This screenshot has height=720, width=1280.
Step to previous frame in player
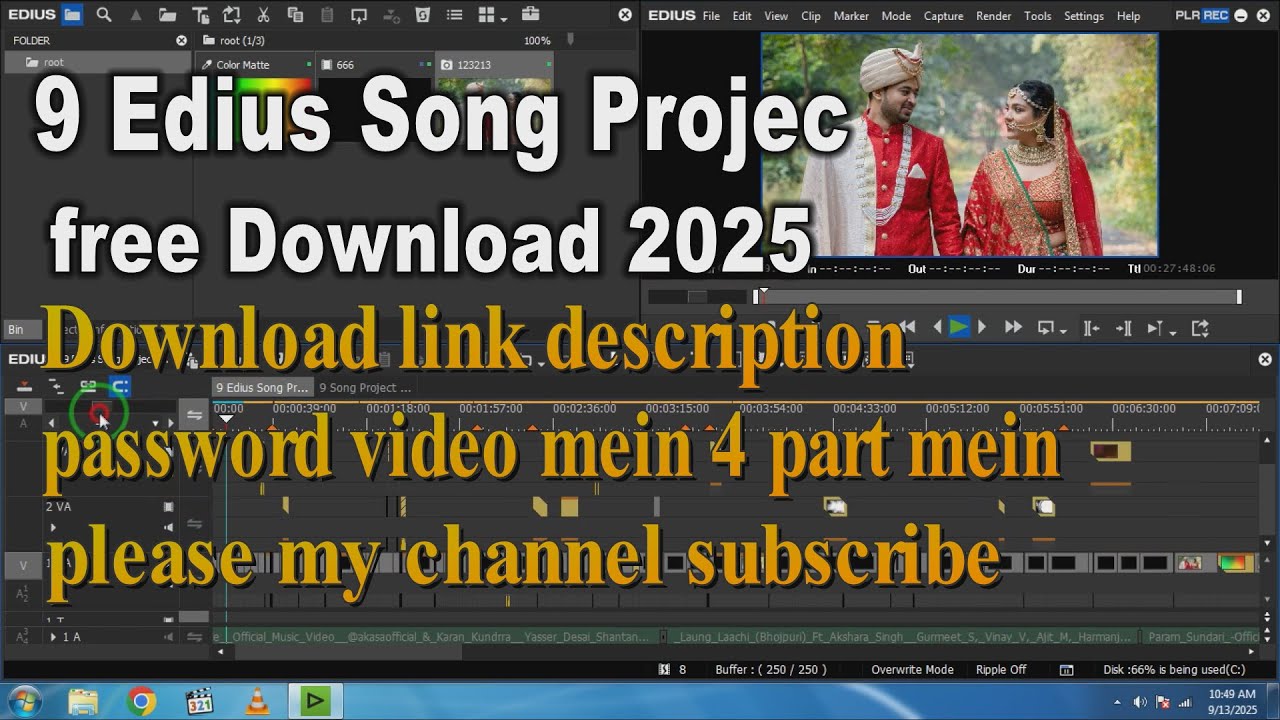pyautogui.click(x=937, y=327)
